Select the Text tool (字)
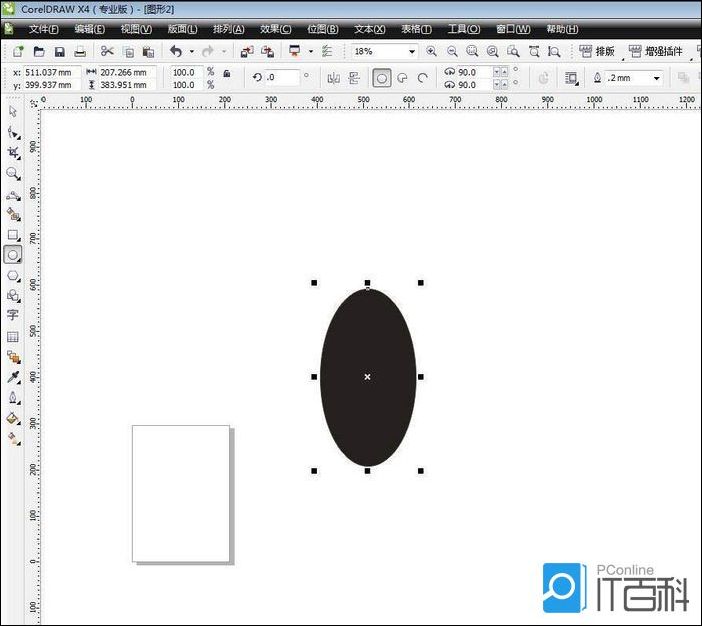 click(x=13, y=315)
